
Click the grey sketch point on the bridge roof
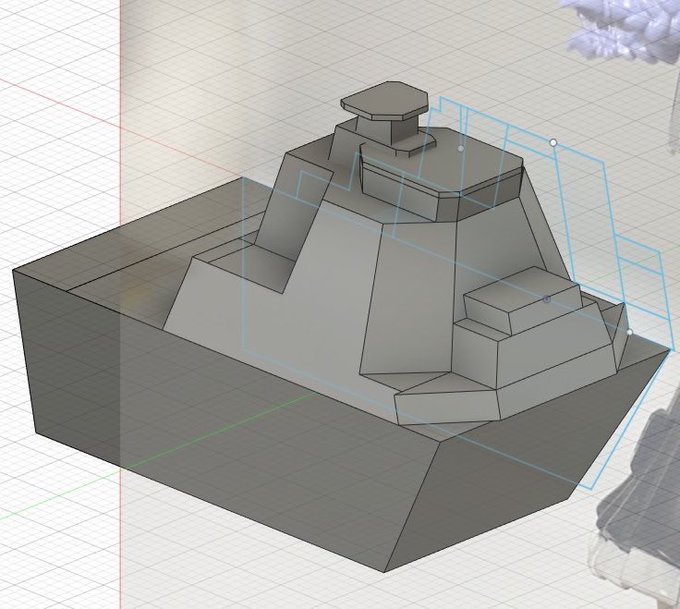click(461, 149)
